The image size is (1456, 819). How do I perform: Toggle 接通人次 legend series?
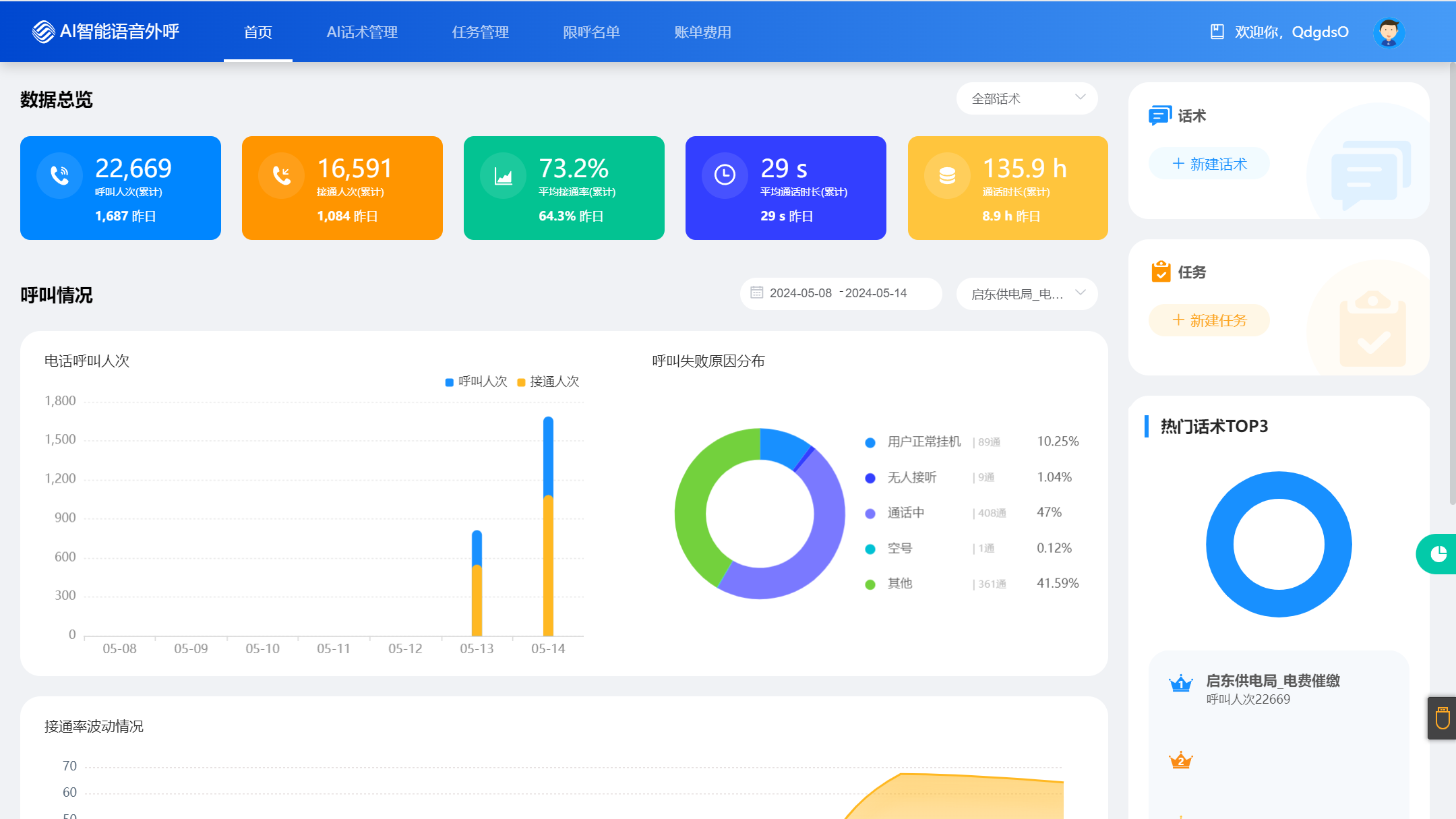[548, 382]
